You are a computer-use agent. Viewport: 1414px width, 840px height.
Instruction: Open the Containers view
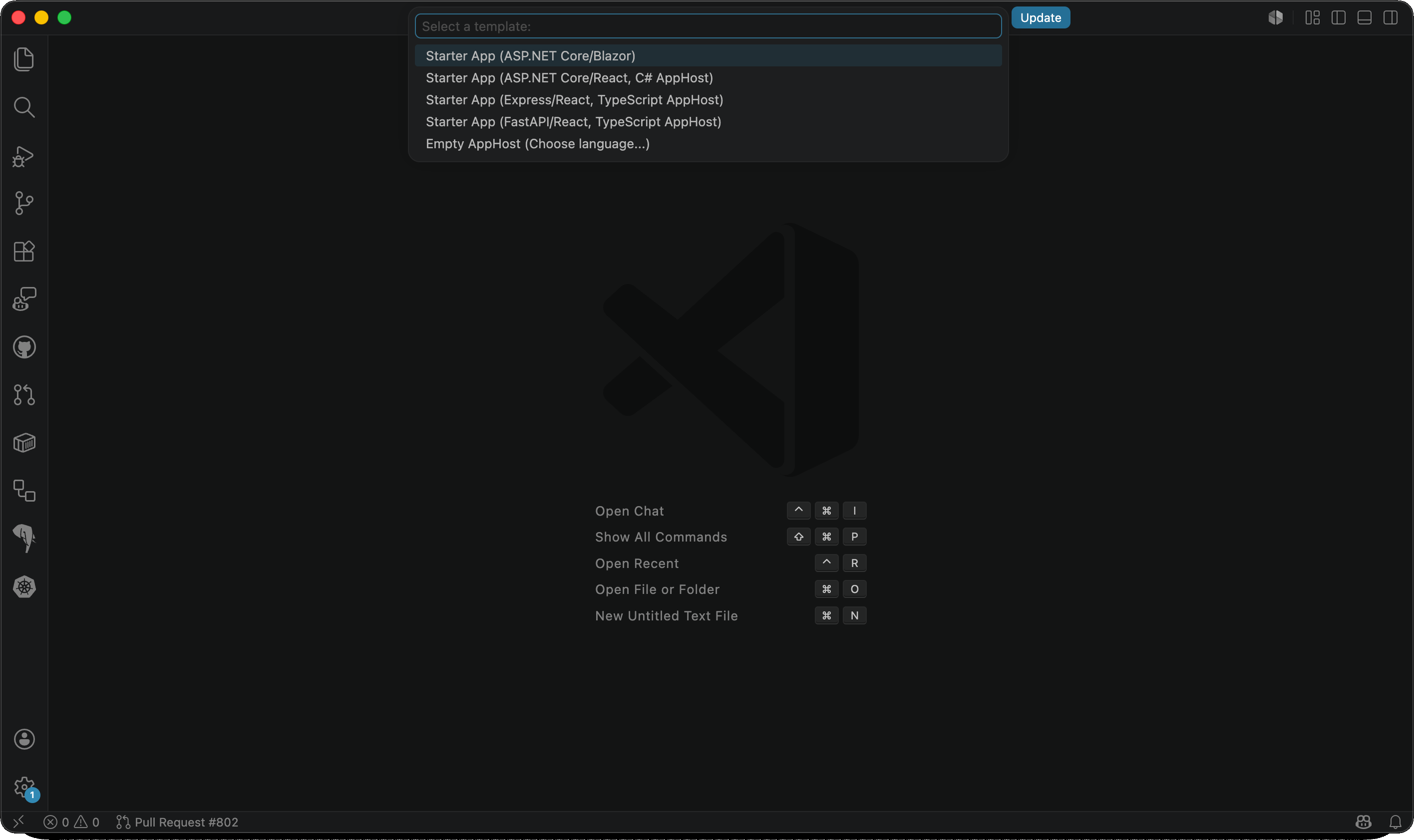pos(24,443)
